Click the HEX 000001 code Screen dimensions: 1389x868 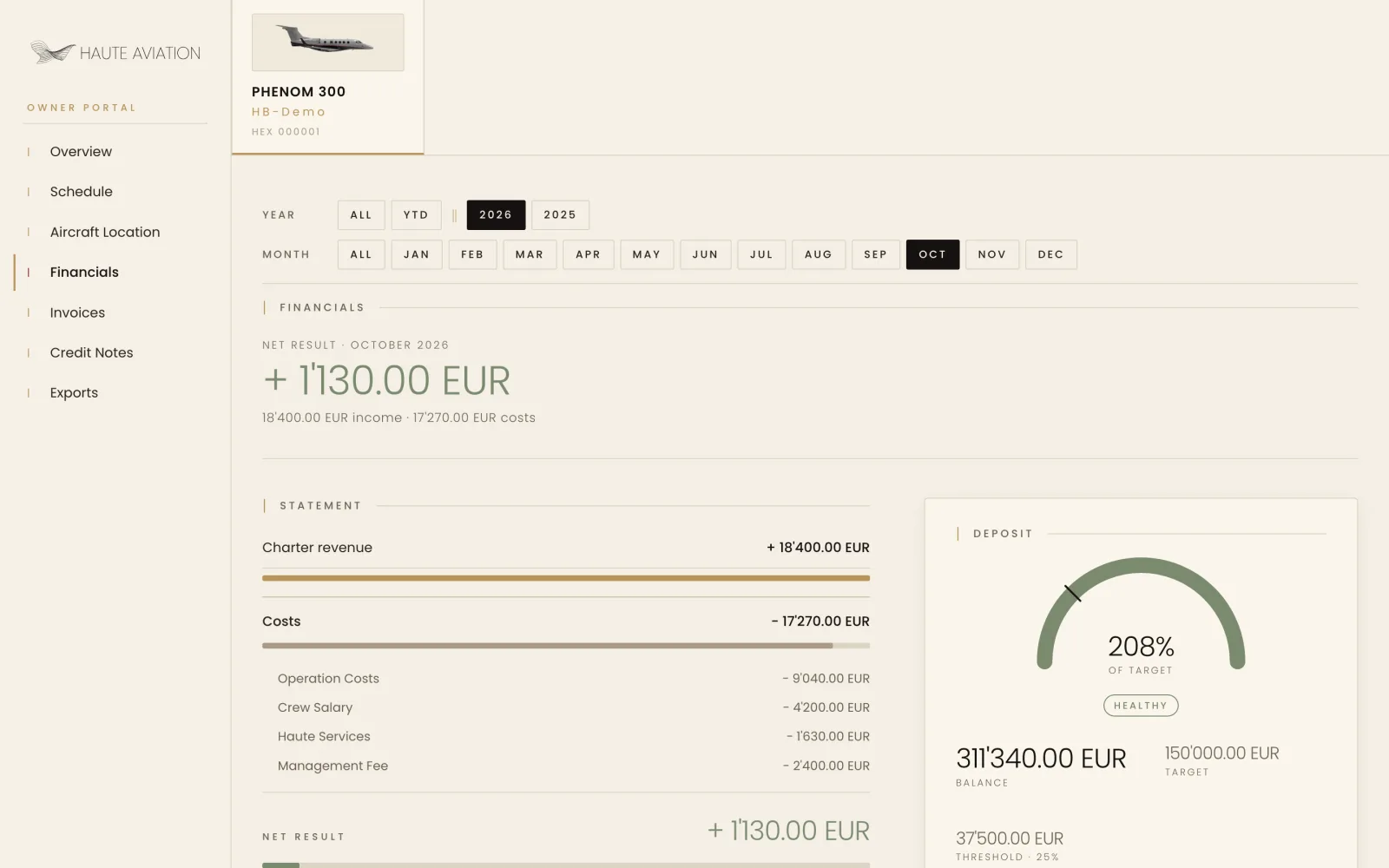coord(286,132)
